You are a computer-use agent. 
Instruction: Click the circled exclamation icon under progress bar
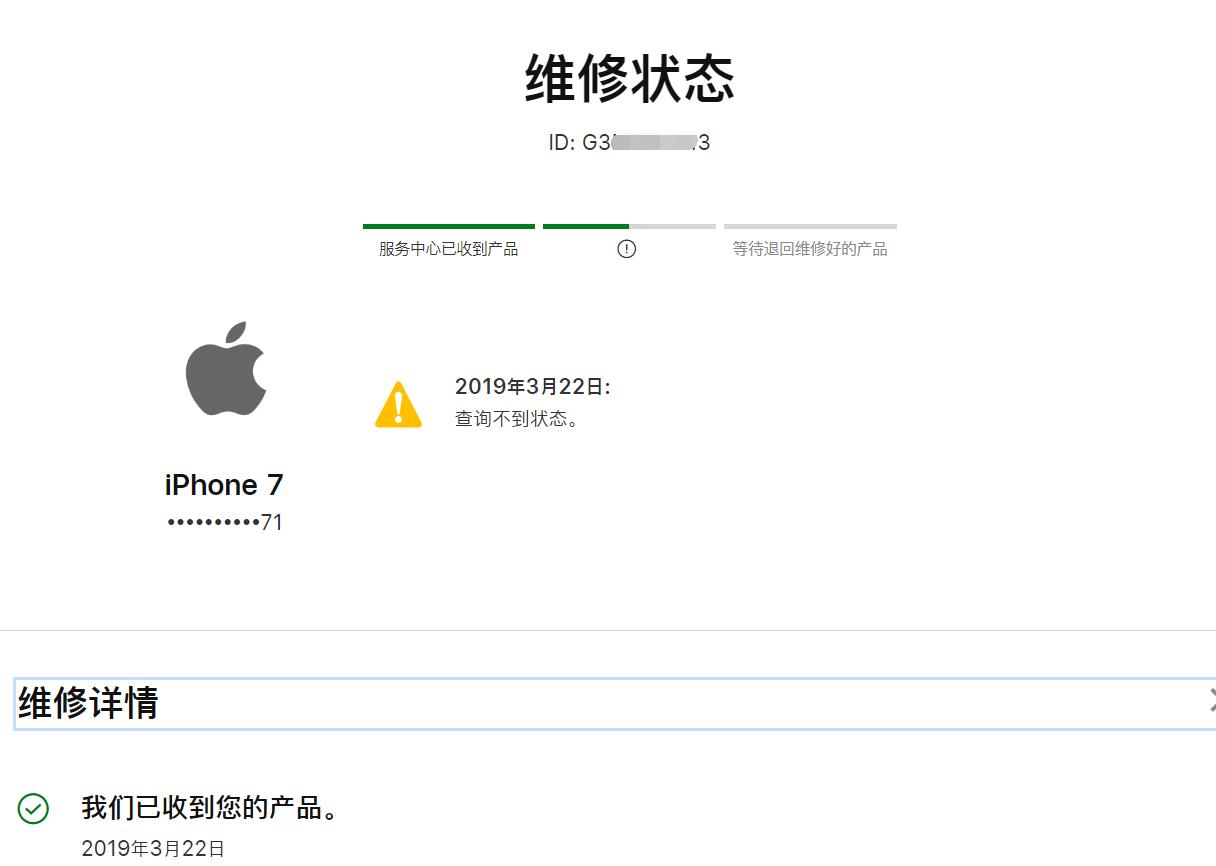click(x=627, y=249)
